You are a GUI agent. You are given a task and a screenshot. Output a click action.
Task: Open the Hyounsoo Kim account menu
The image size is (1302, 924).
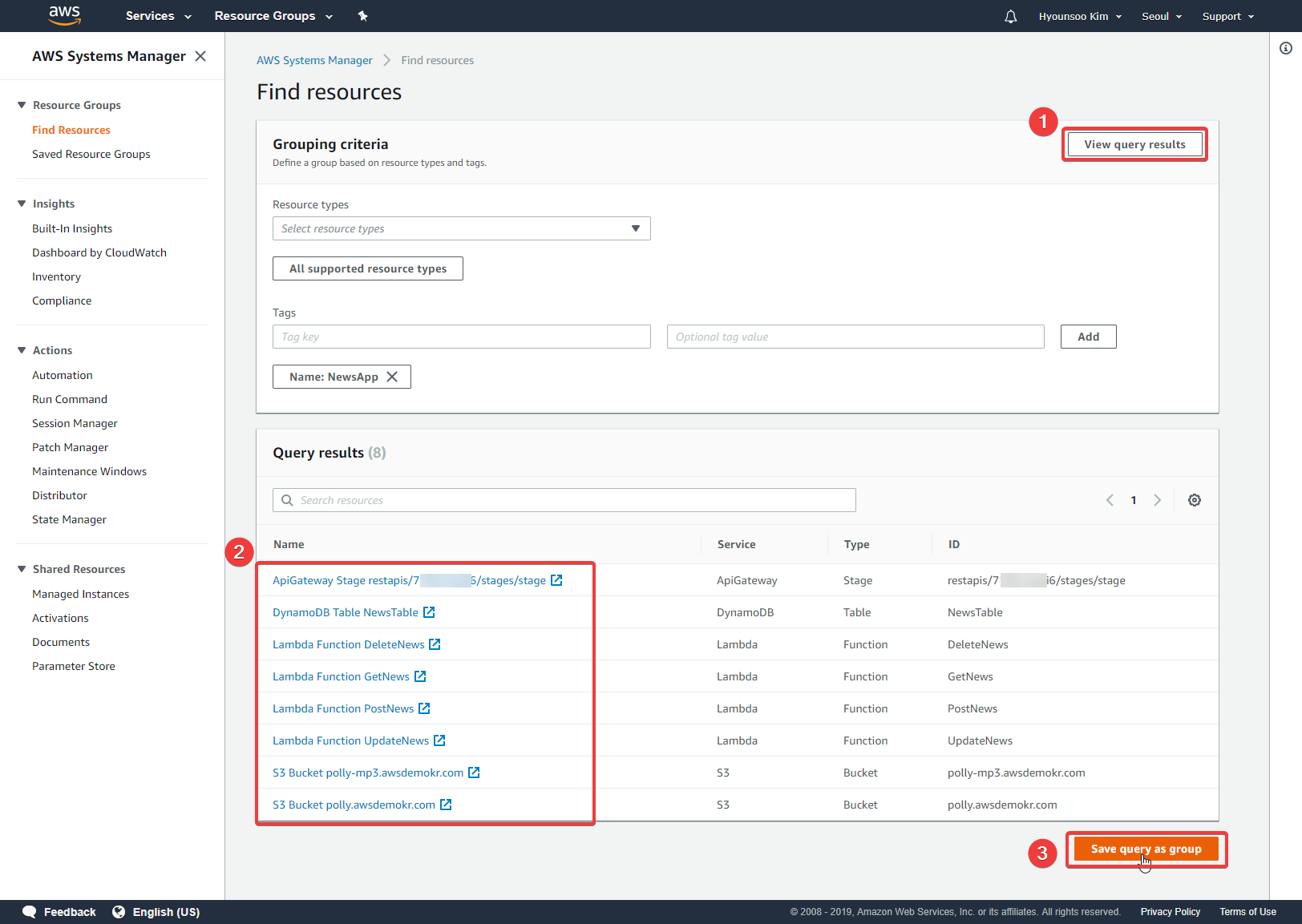(1080, 16)
